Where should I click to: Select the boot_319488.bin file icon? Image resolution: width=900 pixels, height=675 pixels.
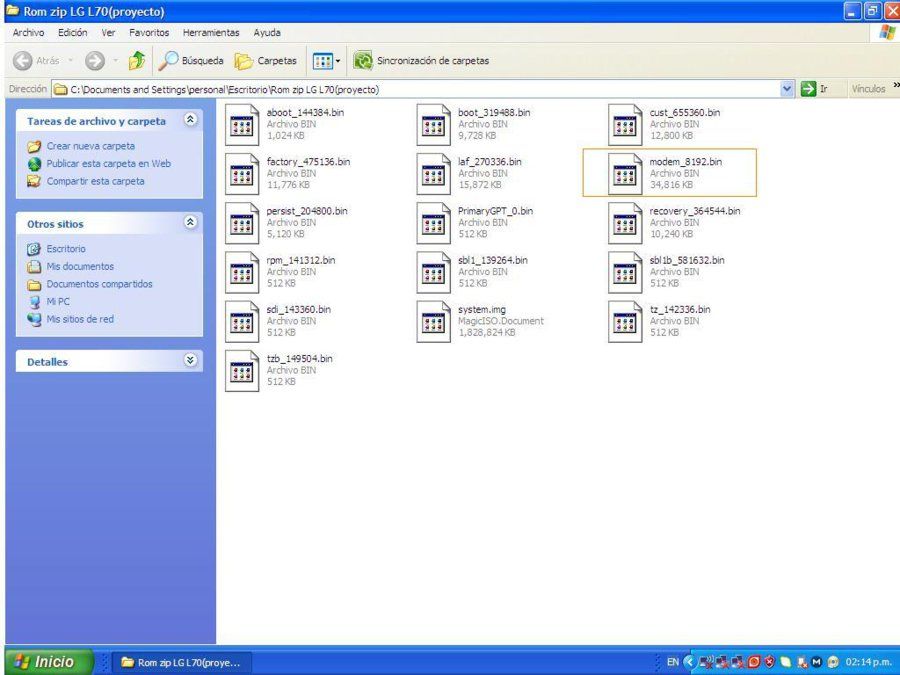[x=433, y=125]
